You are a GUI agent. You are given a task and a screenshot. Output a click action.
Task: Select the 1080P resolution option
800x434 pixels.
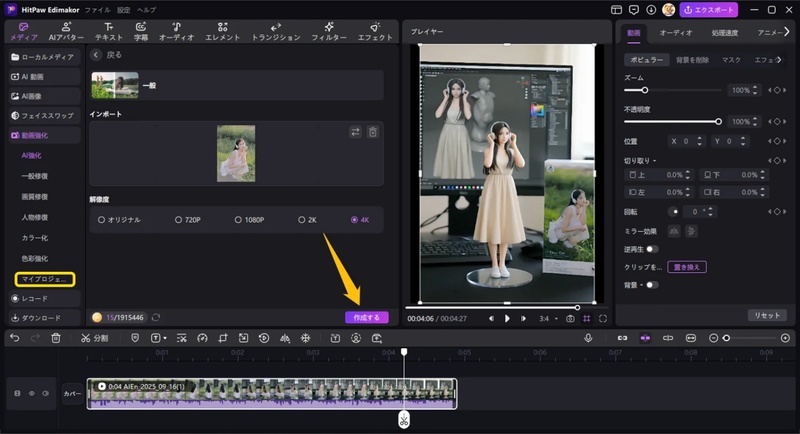(x=240, y=219)
